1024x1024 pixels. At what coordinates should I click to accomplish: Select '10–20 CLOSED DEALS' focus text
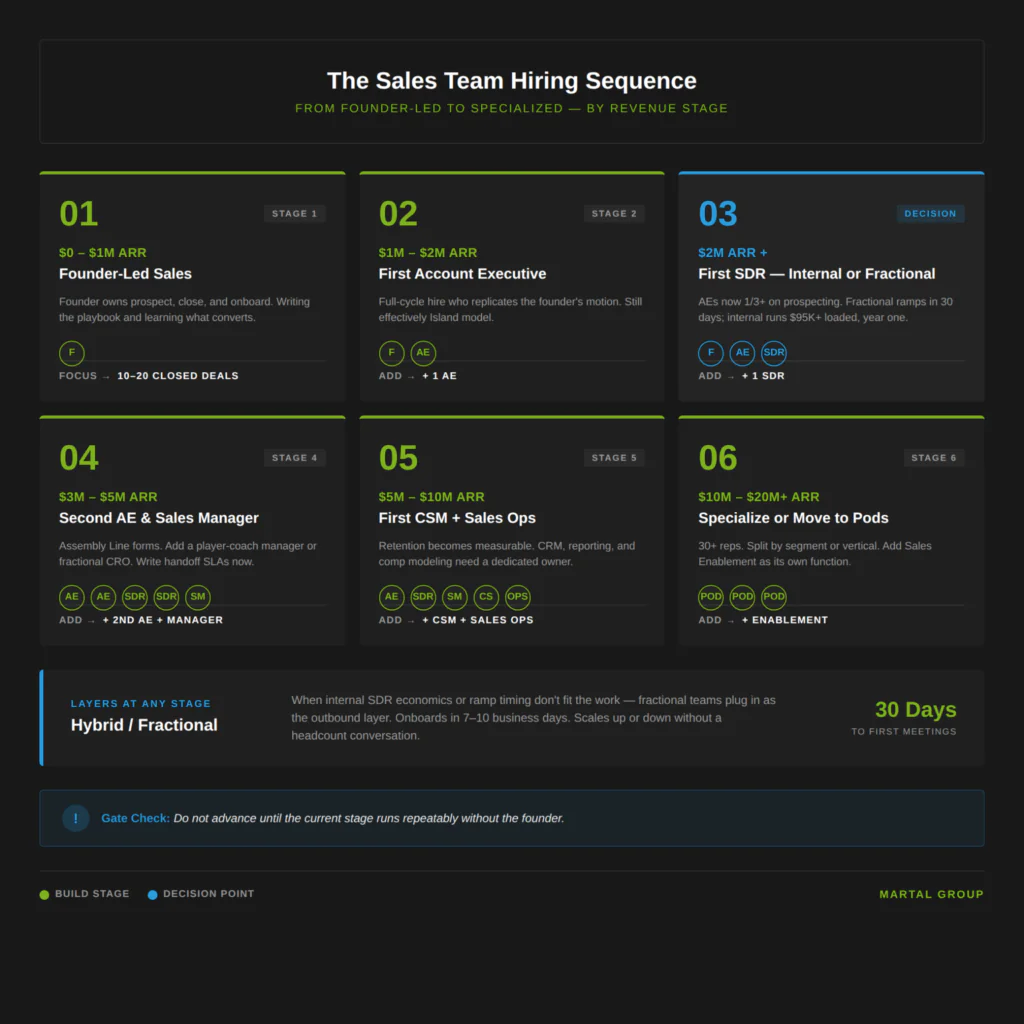pyautogui.click(x=178, y=376)
